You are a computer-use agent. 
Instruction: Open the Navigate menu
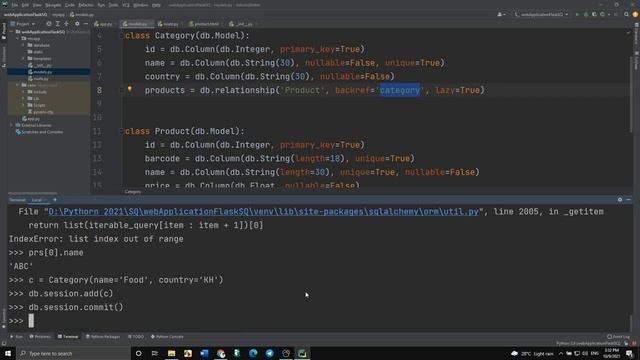[x=53, y=5]
